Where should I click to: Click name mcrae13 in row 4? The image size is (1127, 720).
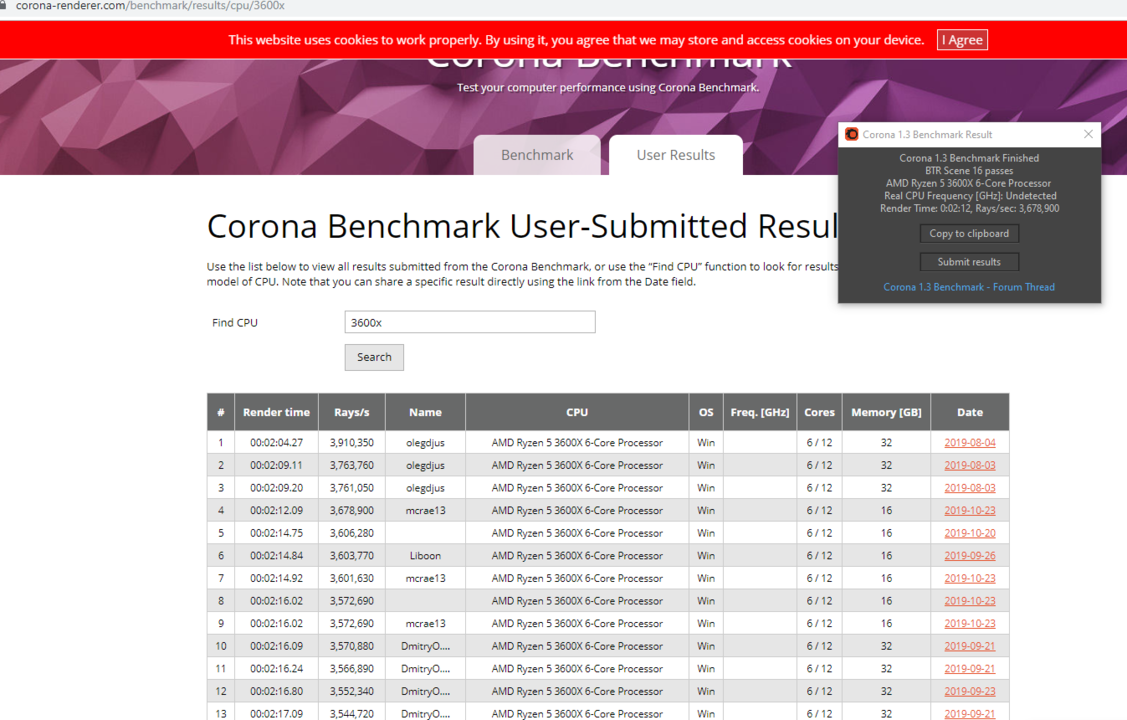(426, 510)
